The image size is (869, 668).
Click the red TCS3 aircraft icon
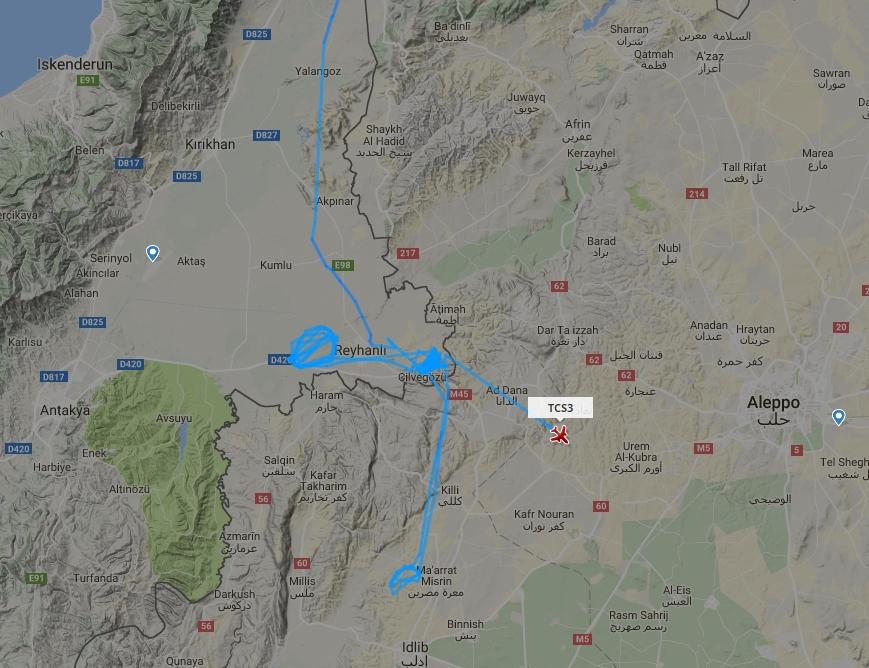coord(560,435)
